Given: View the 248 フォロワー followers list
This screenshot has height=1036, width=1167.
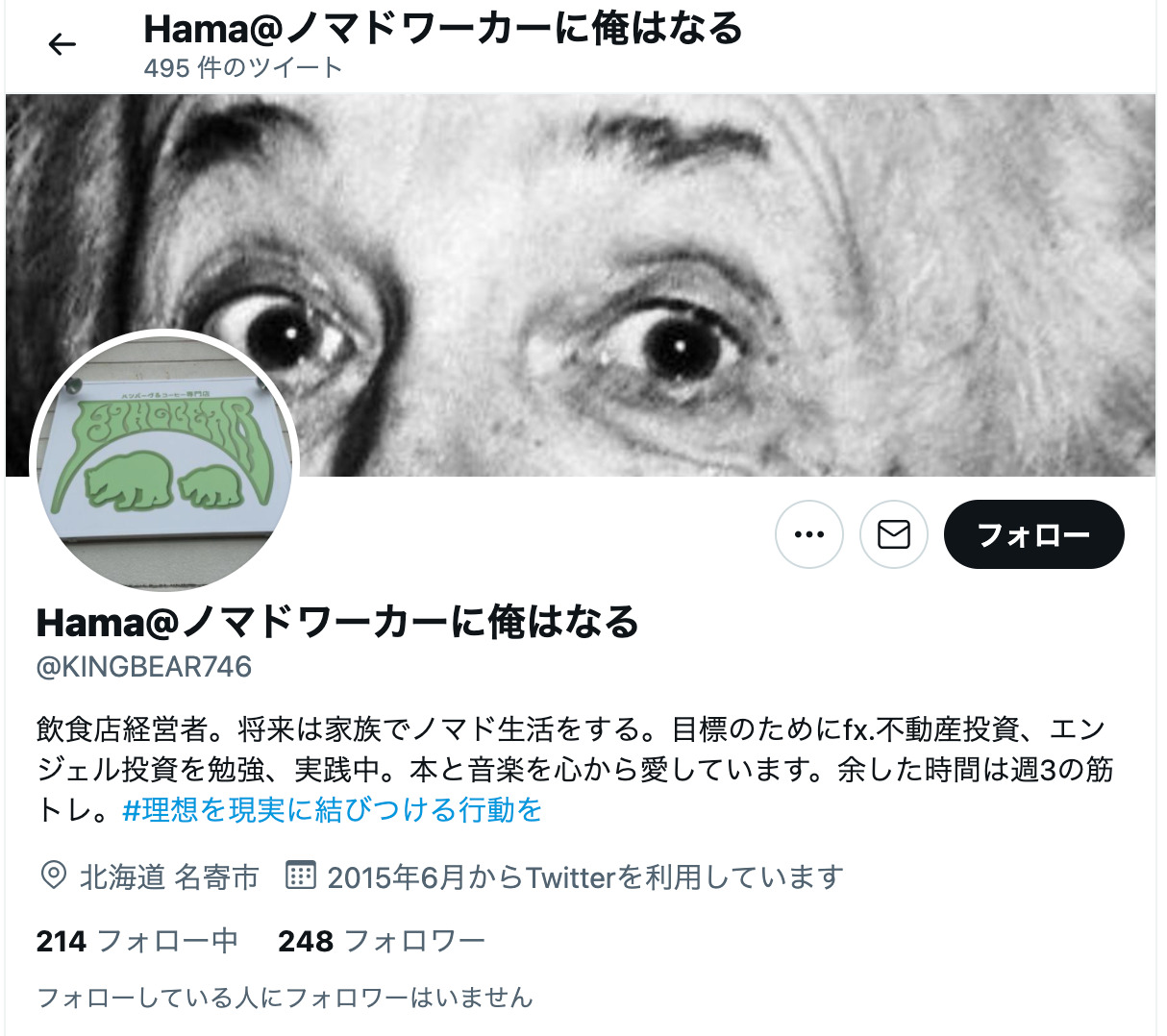Looking at the screenshot, I should pyautogui.click(x=382, y=941).
